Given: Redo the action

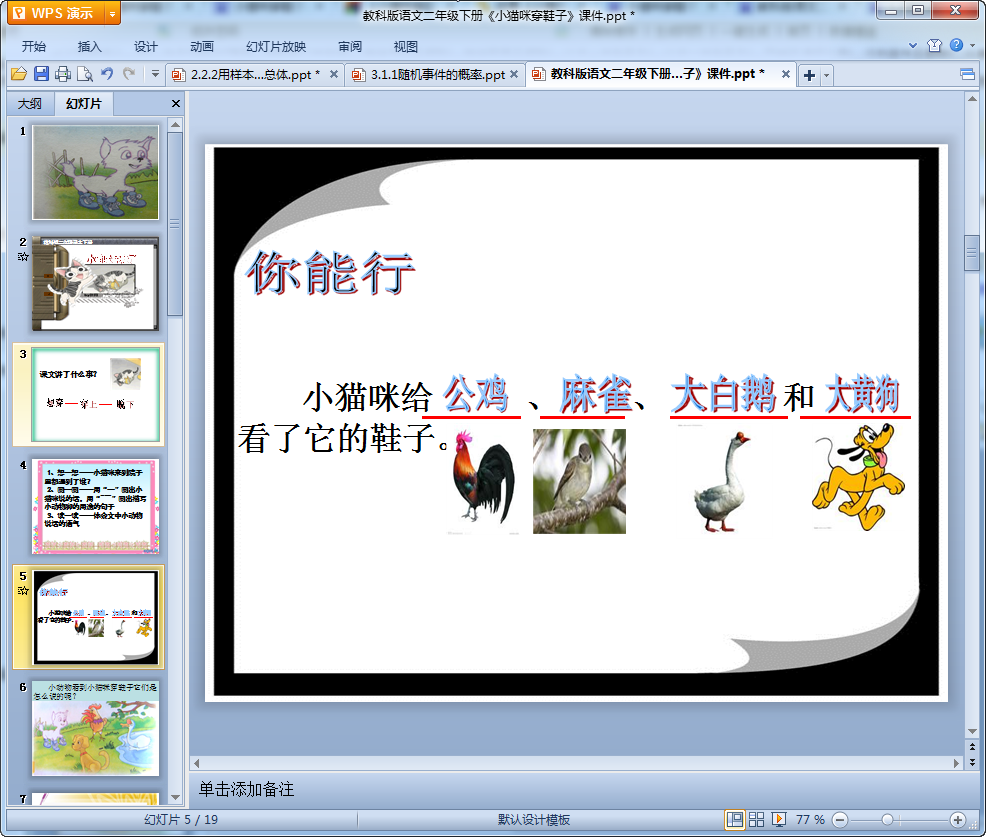Looking at the screenshot, I should pos(129,74).
